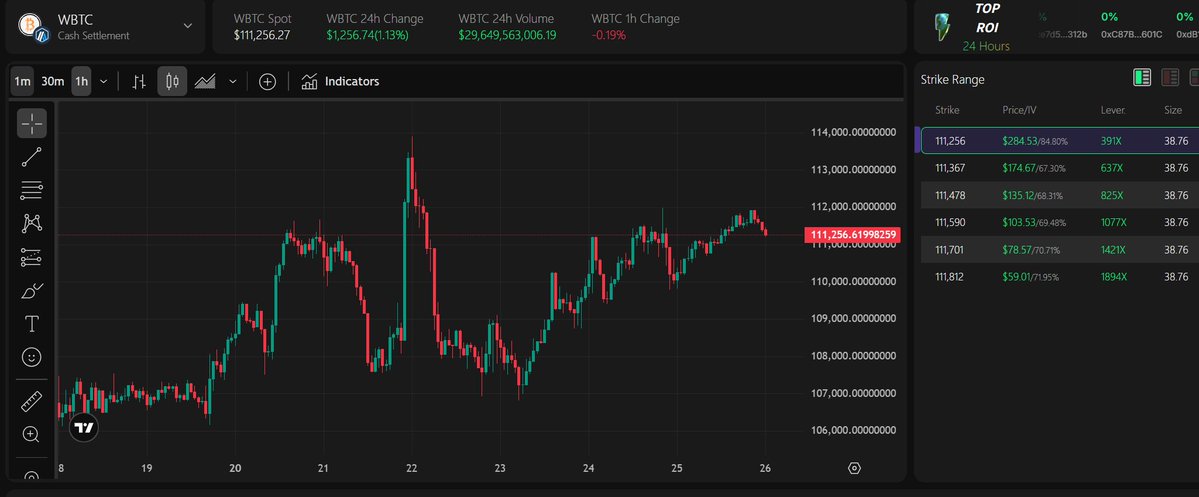Open the WBTC asset selector dropdown
This screenshot has height=497, width=1199.
(187, 26)
